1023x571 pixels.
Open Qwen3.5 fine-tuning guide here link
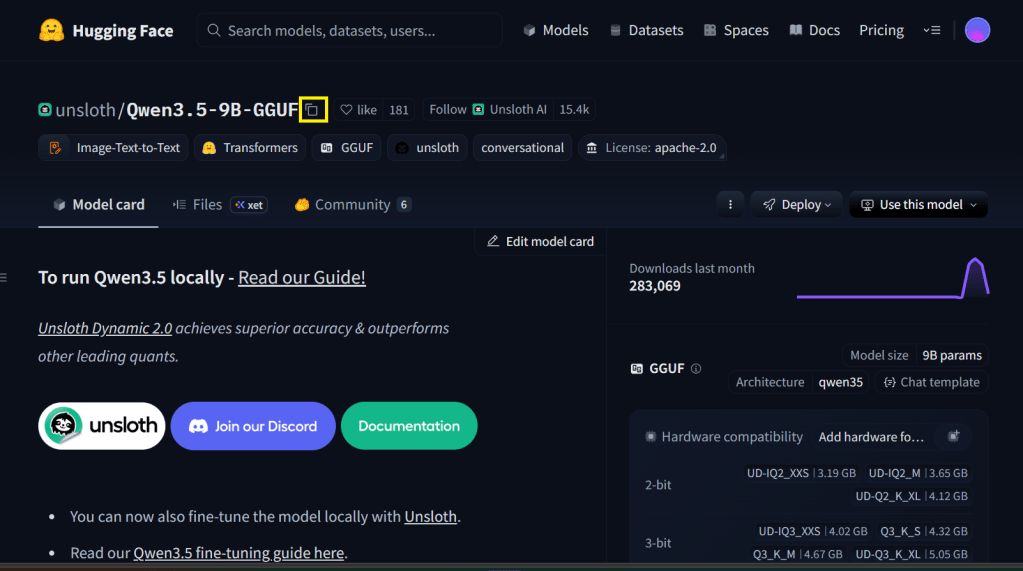click(x=239, y=553)
